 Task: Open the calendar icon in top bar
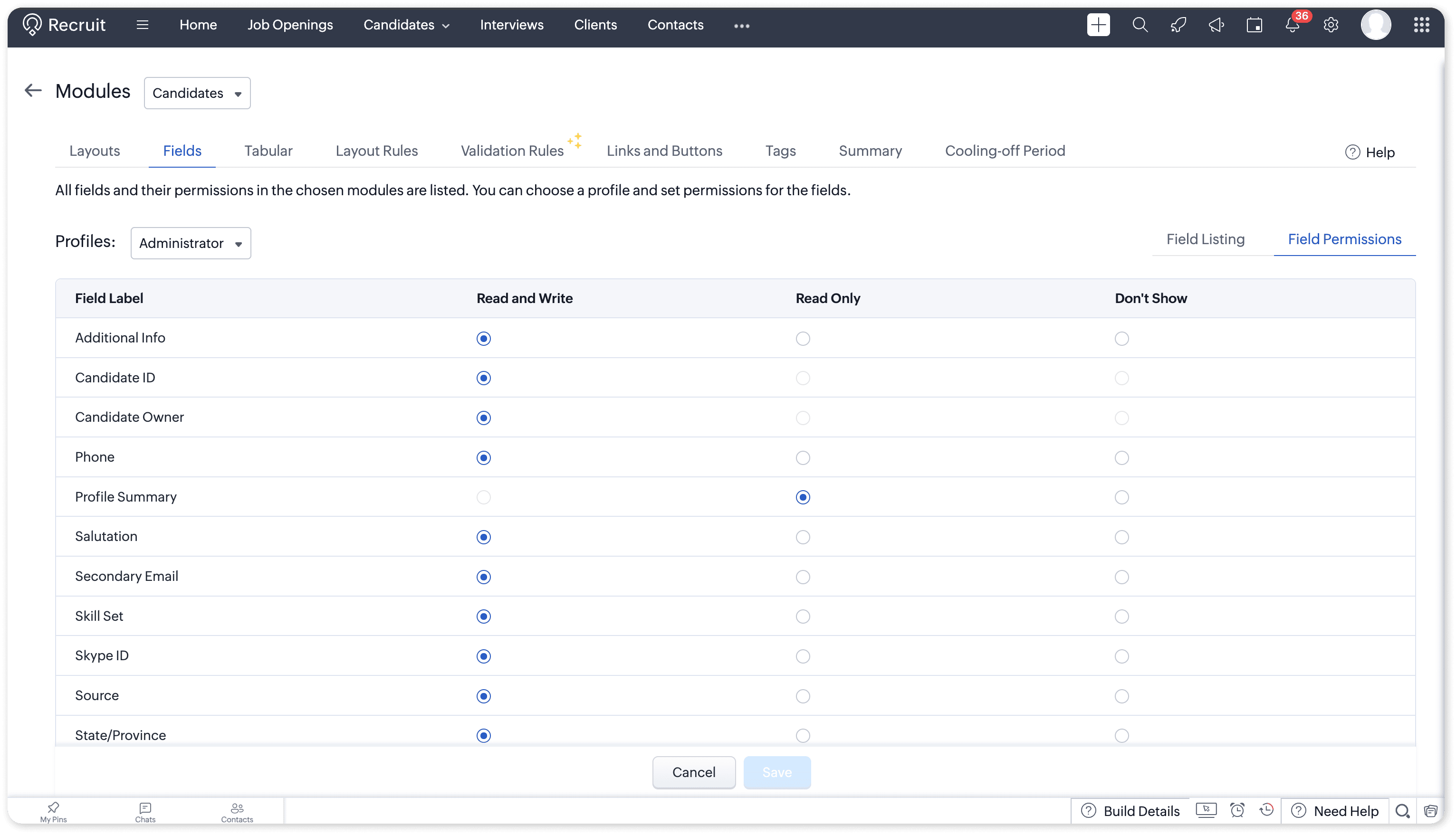pos(1254,25)
